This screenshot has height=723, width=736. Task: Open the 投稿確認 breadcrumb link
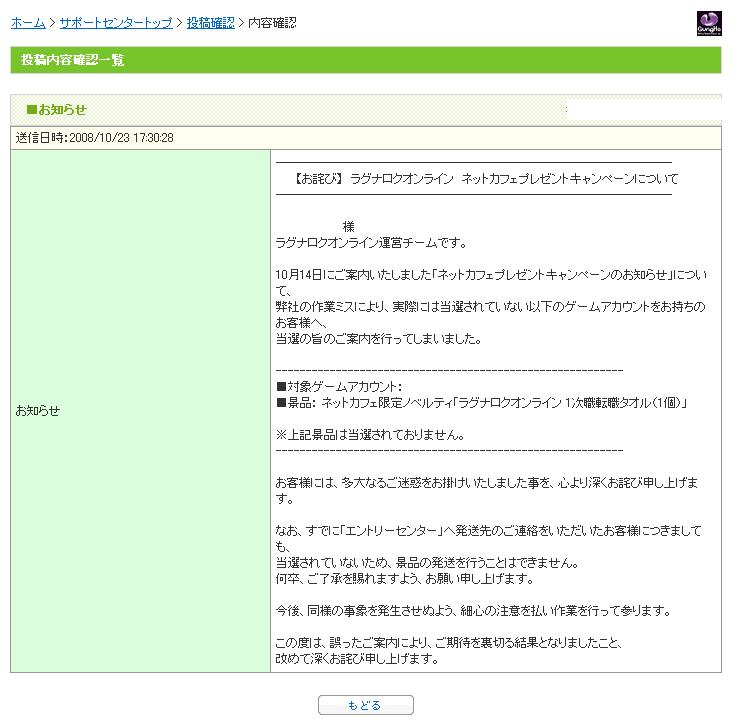[210, 23]
